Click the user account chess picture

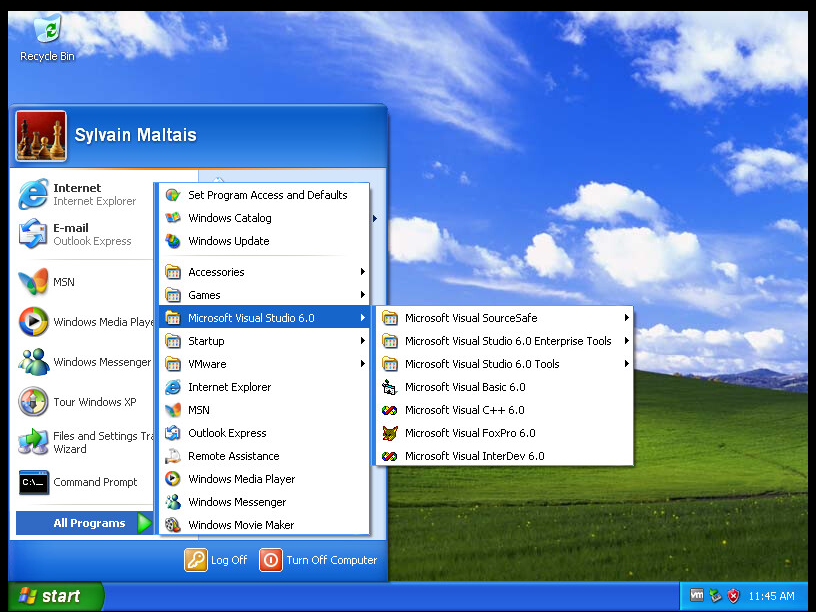point(41,136)
